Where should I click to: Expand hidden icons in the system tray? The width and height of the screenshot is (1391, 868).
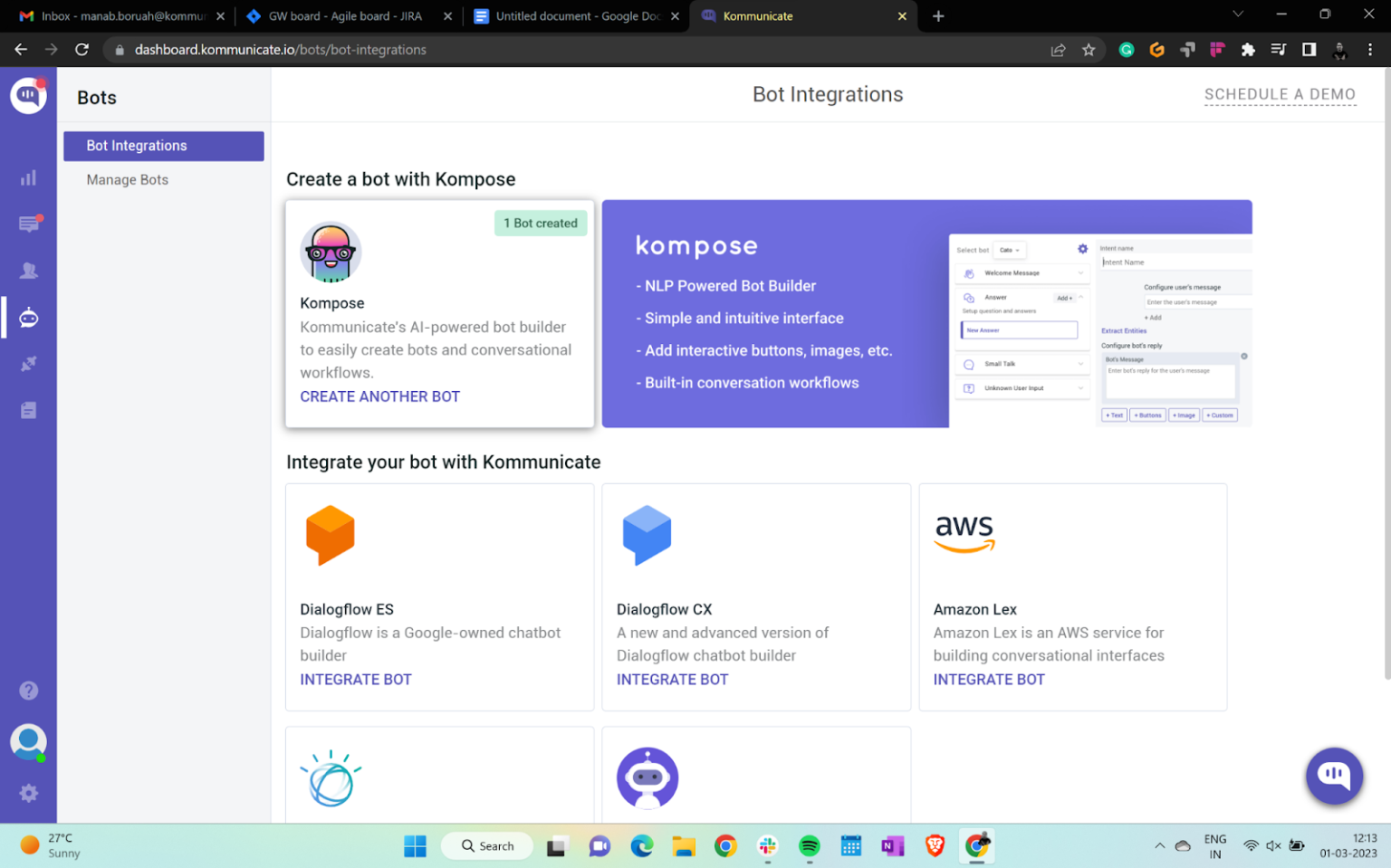(1159, 846)
